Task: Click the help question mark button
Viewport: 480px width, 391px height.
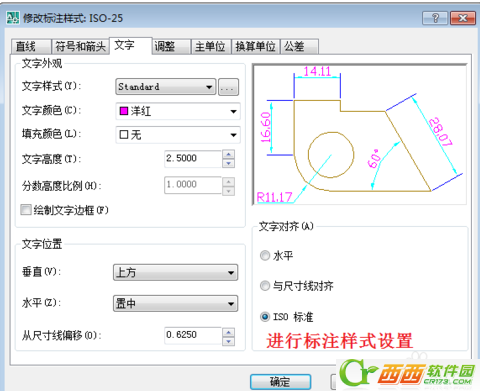Action: point(435,18)
